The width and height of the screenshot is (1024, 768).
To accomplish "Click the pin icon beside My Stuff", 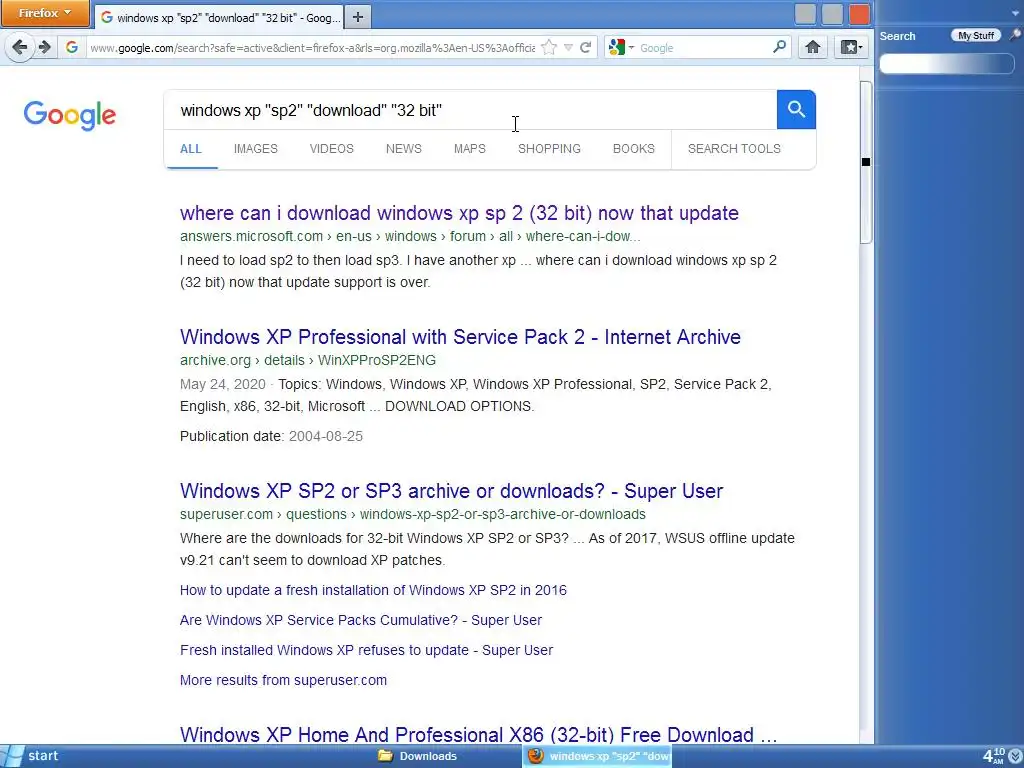I will tap(1015, 35).
